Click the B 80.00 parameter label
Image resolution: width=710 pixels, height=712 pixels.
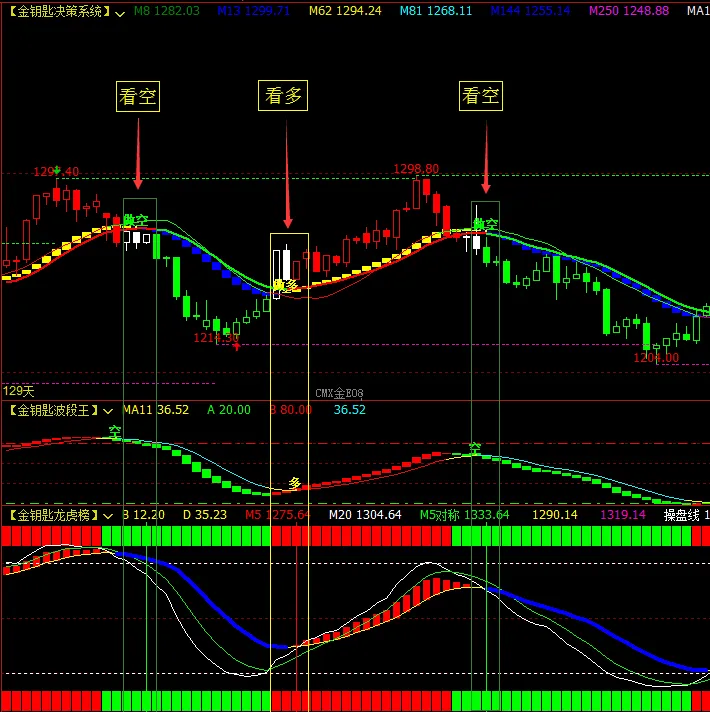coord(291,410)
